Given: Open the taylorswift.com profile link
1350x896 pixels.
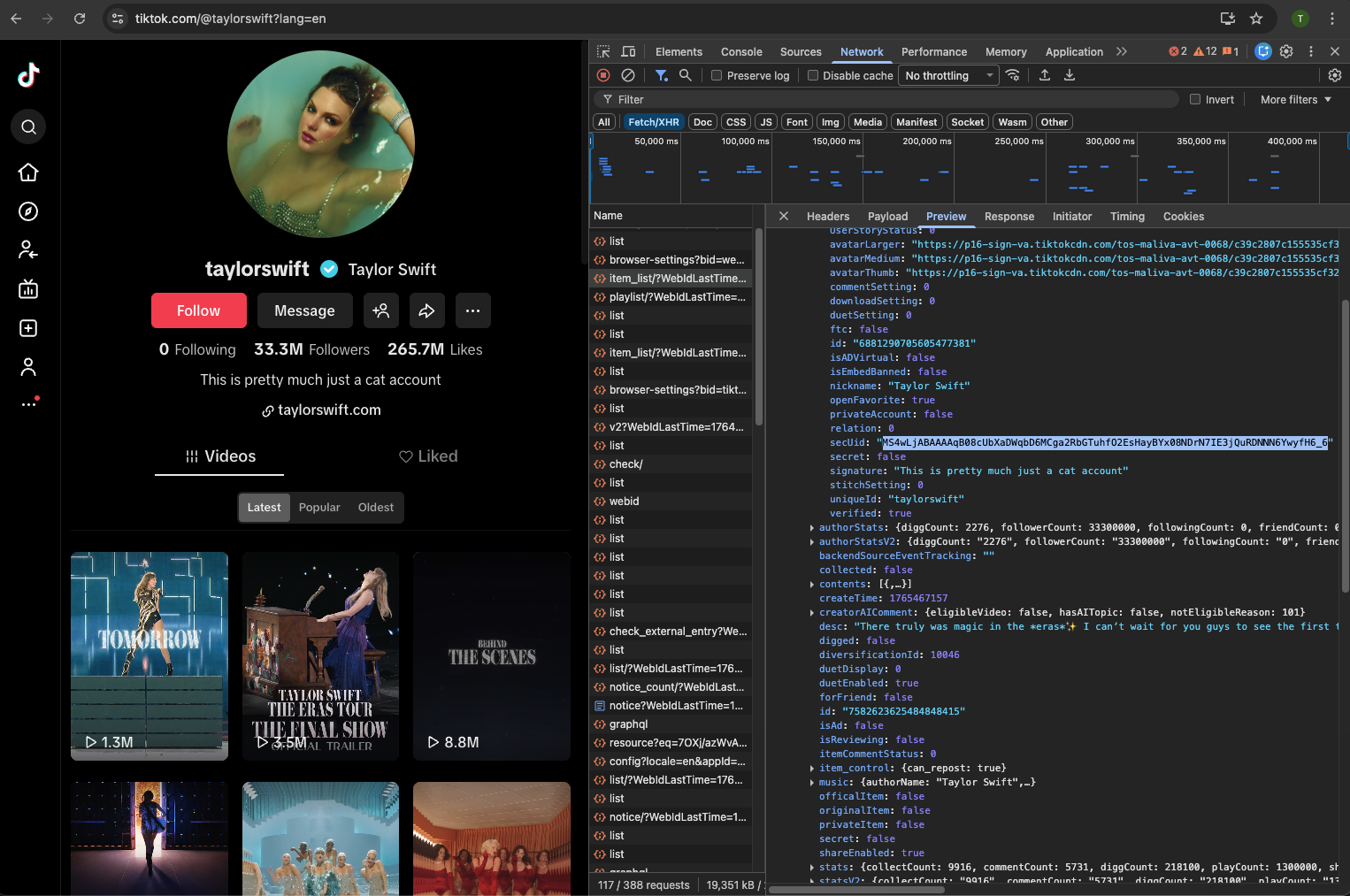Looking at the screenshot, I should pos(328,410).
